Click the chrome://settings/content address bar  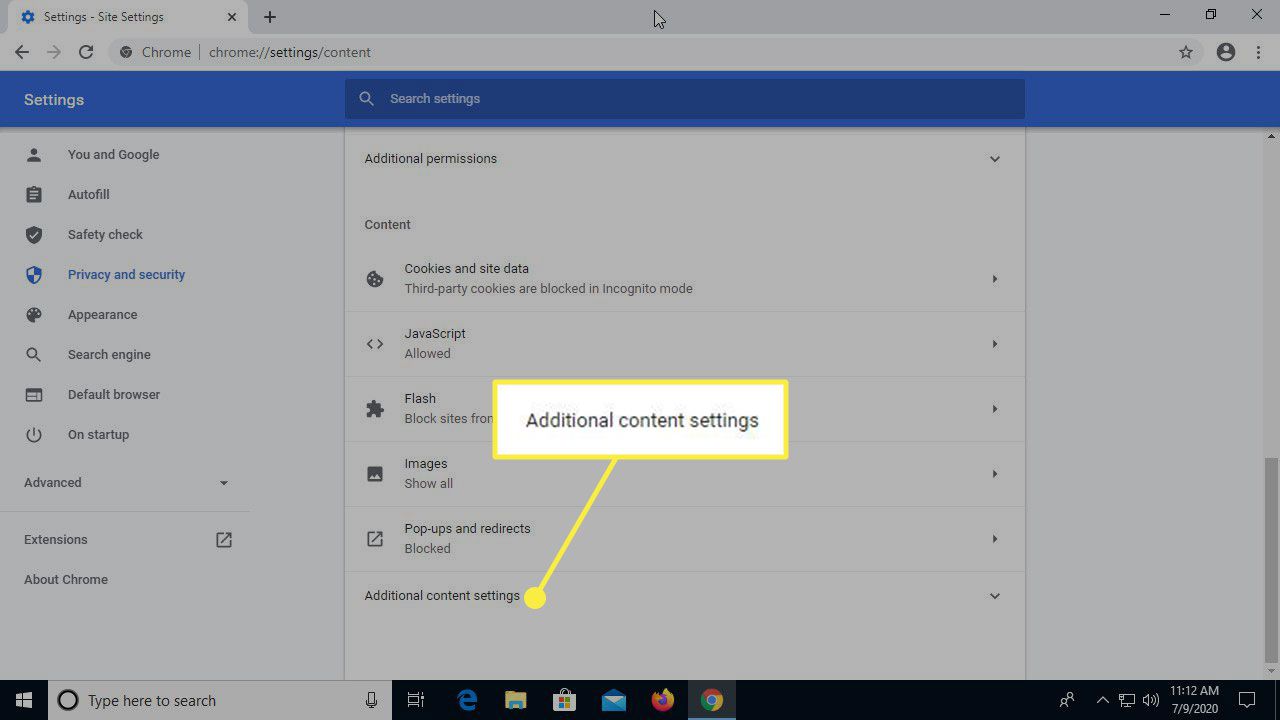[655, 52]
